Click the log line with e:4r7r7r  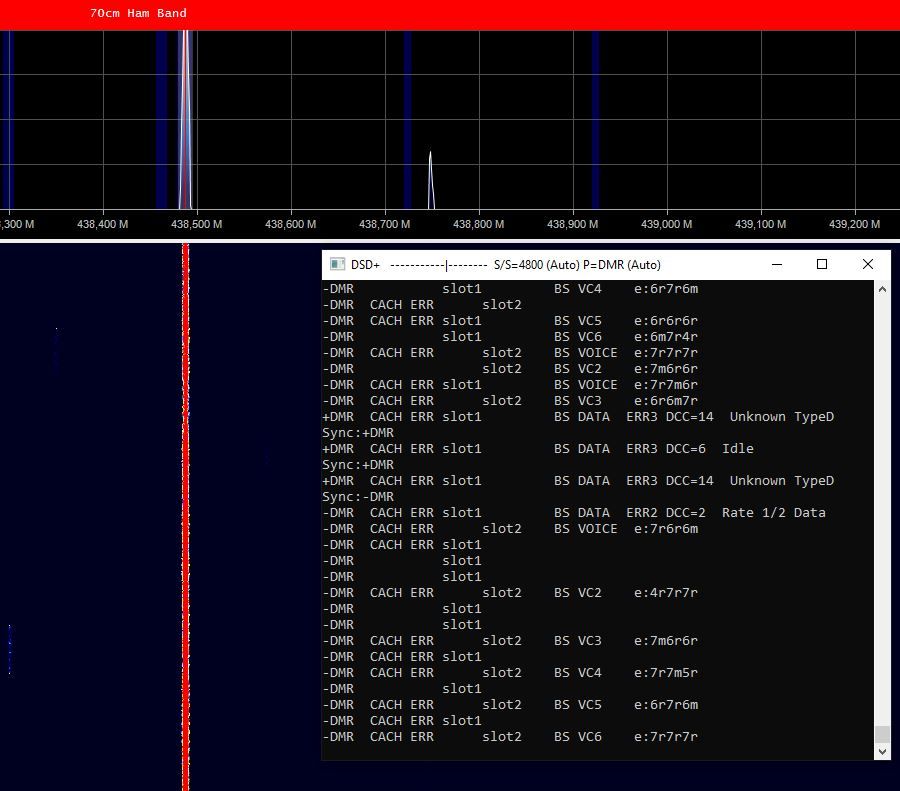[510, 592]
